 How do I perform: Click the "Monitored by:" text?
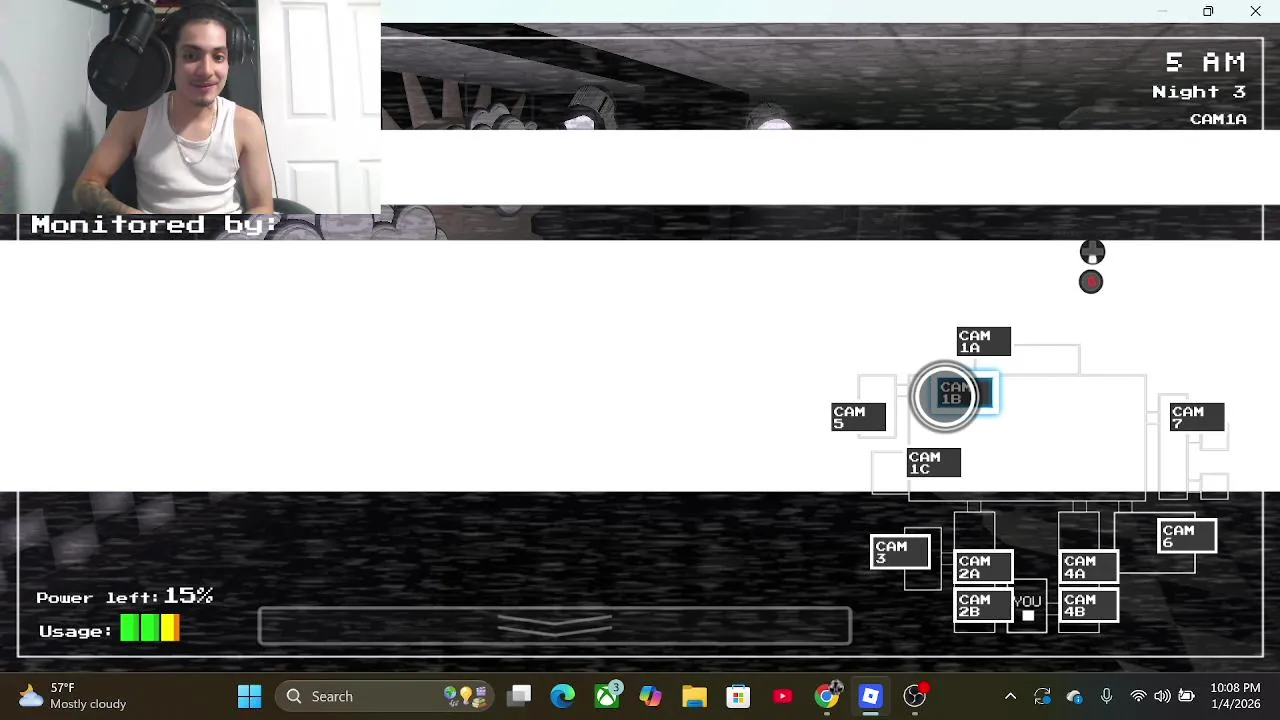(x=155, y=224)
